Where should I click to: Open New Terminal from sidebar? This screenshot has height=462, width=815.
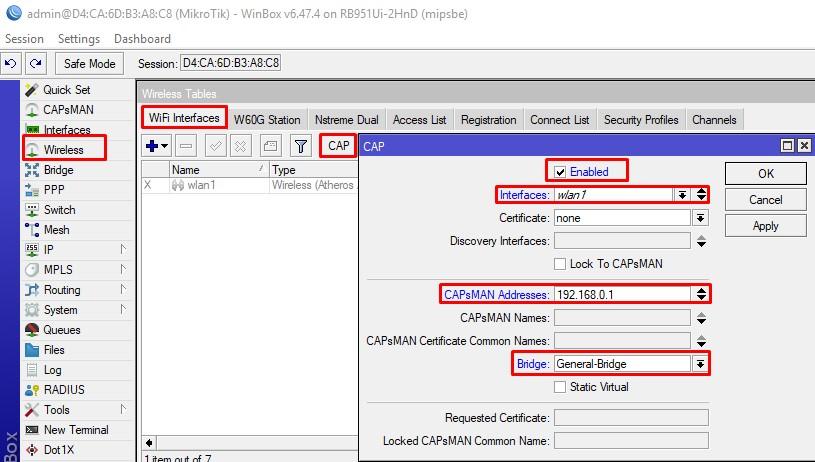coord(75,430)
